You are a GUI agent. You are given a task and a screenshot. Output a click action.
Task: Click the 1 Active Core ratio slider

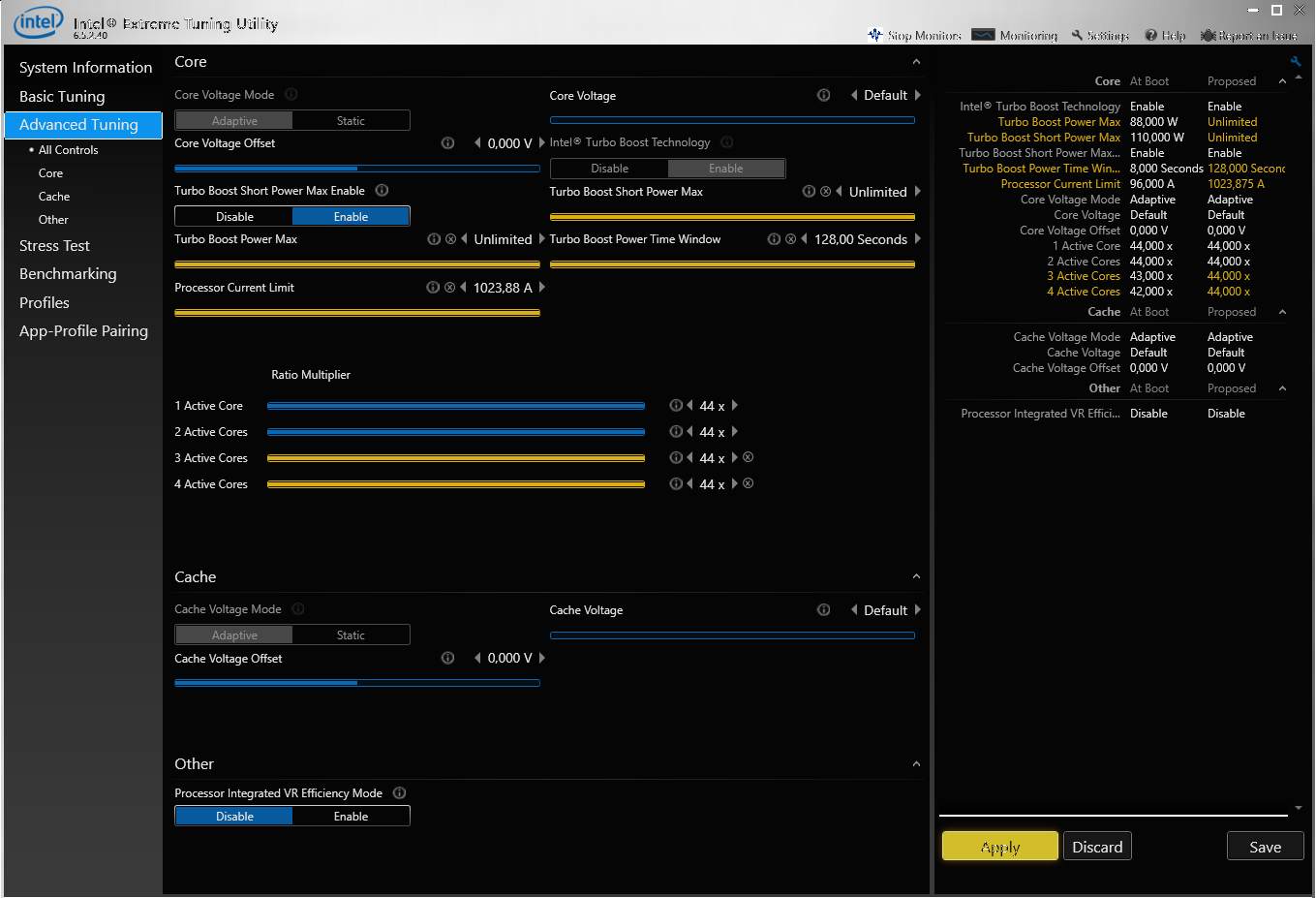(455, 405)
